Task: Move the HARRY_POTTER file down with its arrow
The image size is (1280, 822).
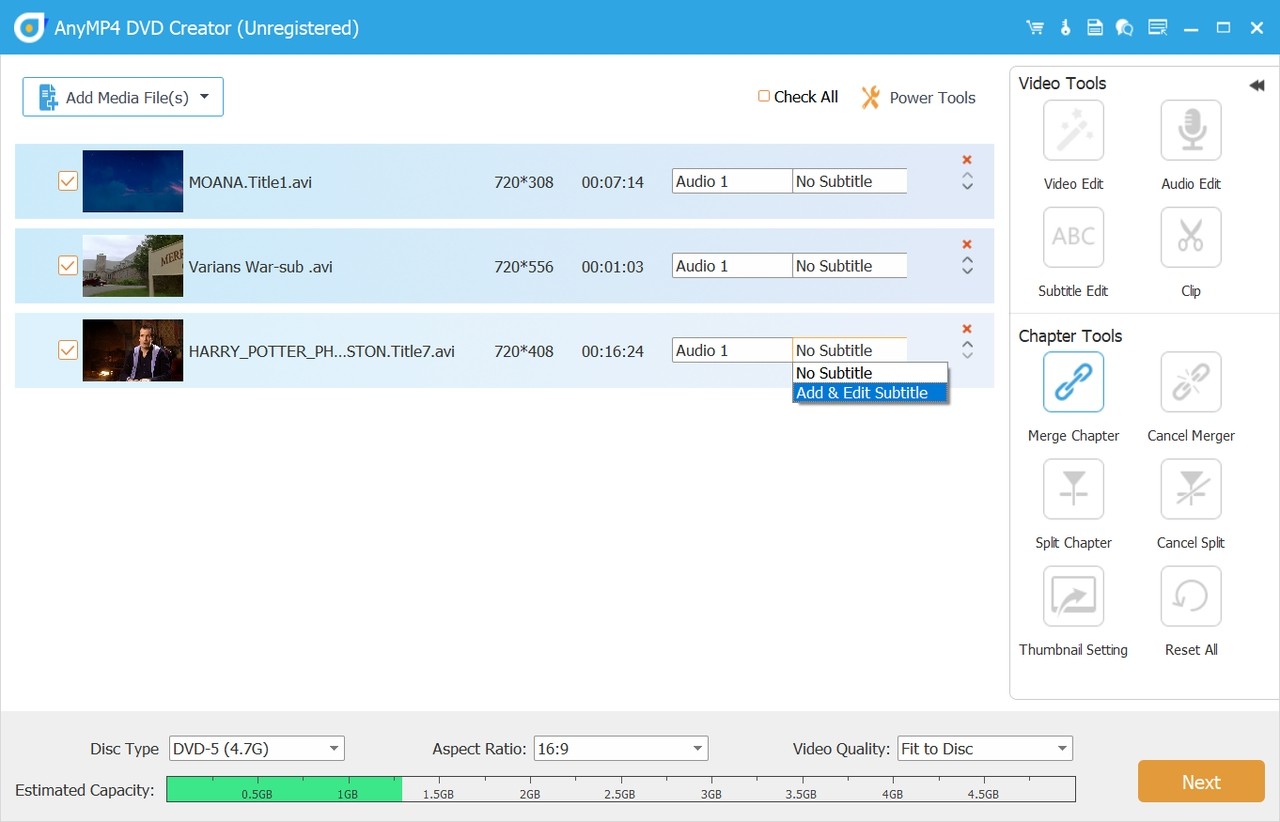Action: 967,355
